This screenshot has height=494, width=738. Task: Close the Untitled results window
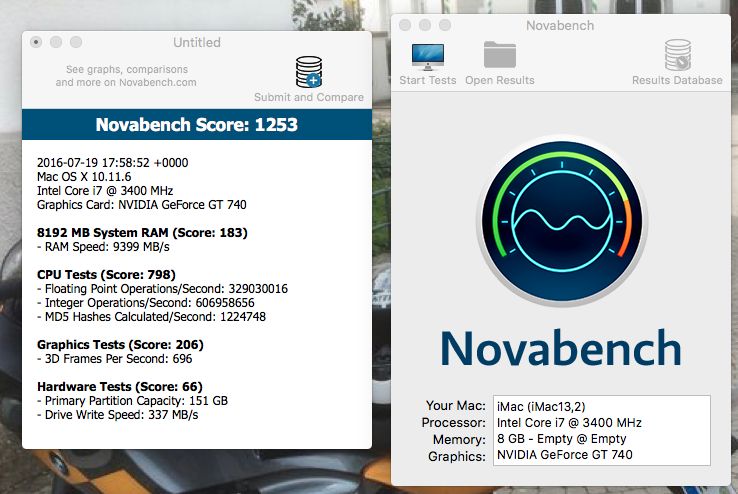[36, 42]
